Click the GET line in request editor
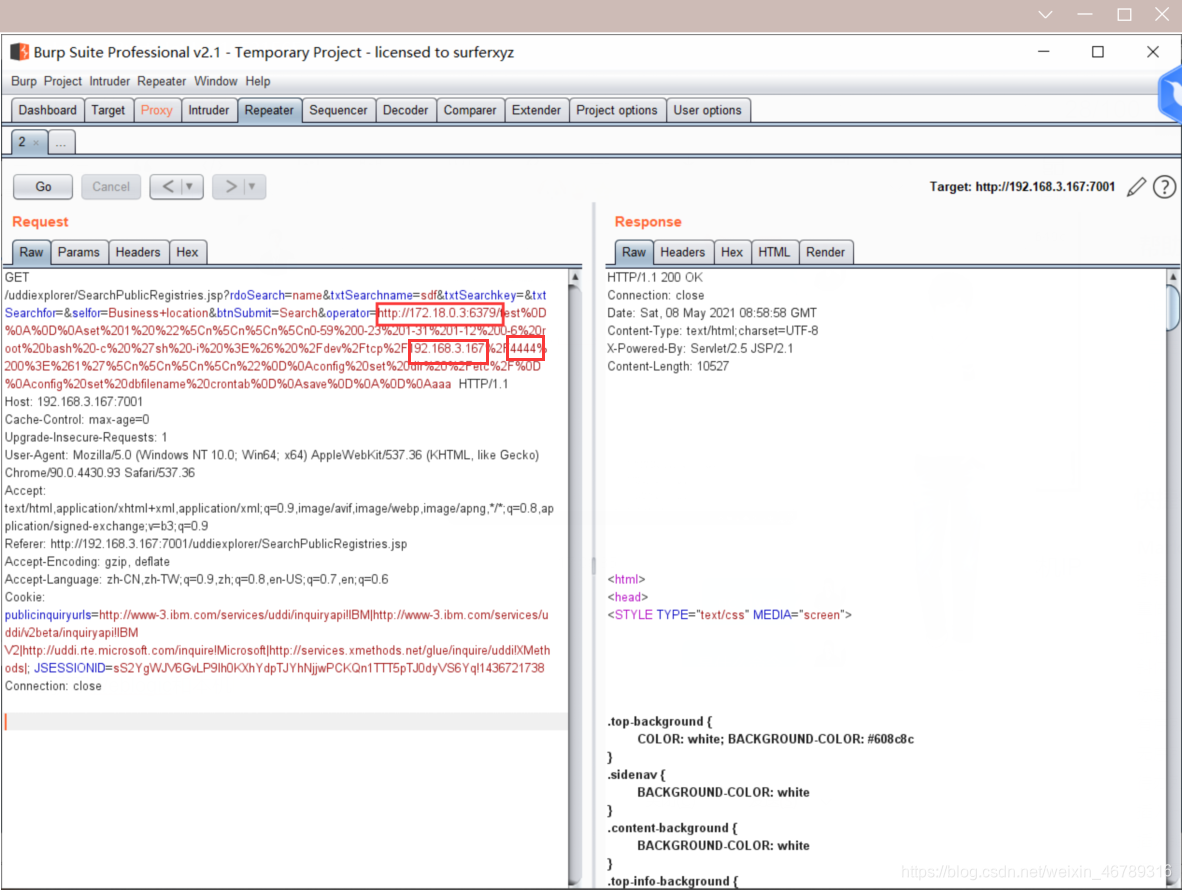This screenshot has height=890, width=1182. pyautogui.click(x=17, y=277)
